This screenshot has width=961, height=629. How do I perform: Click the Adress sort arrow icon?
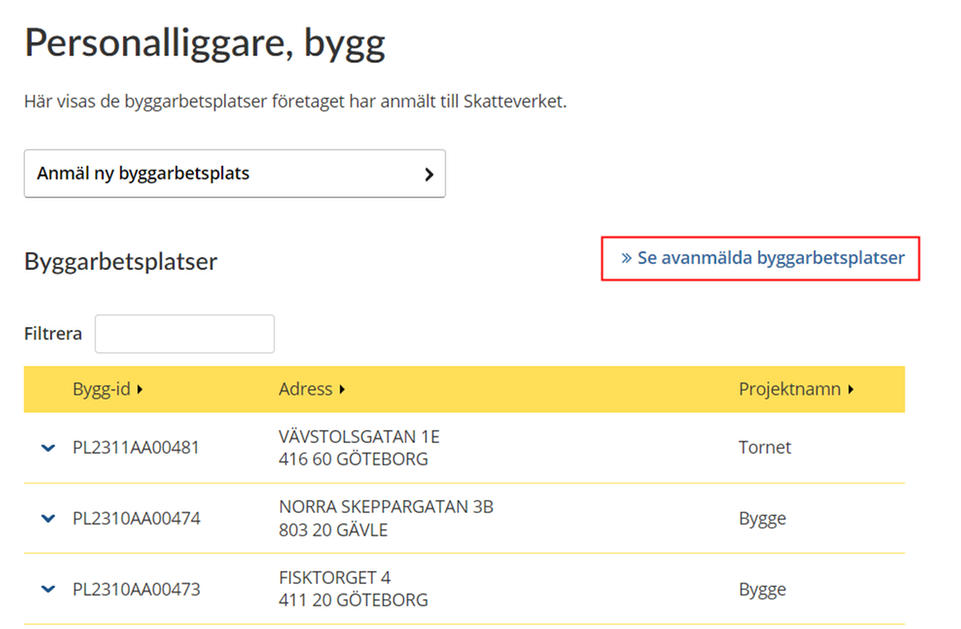tap(342, 389)
